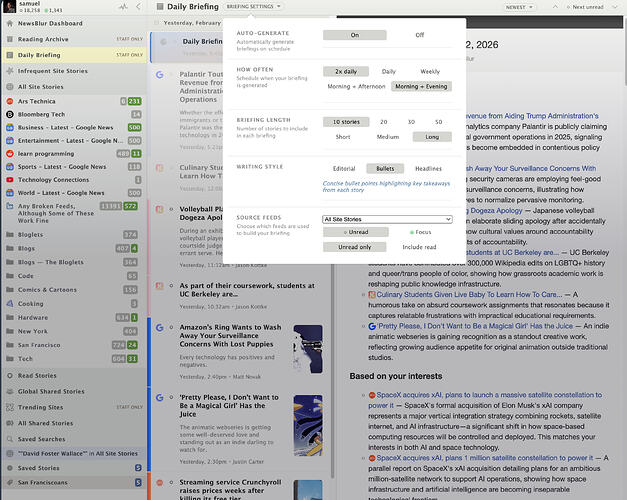The image size is (627, 500).
Task: Select 2x daily frequency
Action: [x=346, y=72]
